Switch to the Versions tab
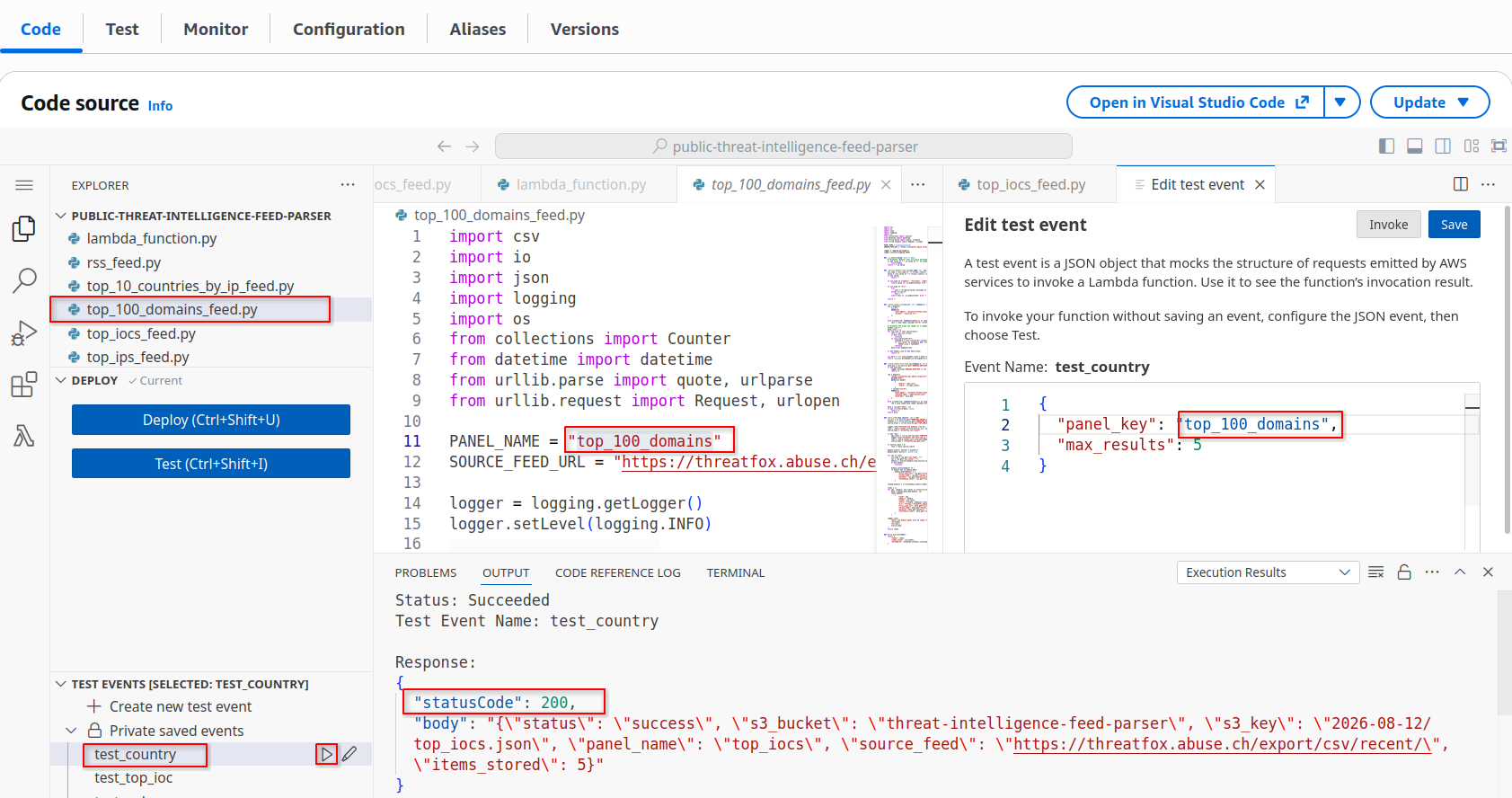Image resolution: width=1512 pixels, height=798 pixels. point(585,29)
